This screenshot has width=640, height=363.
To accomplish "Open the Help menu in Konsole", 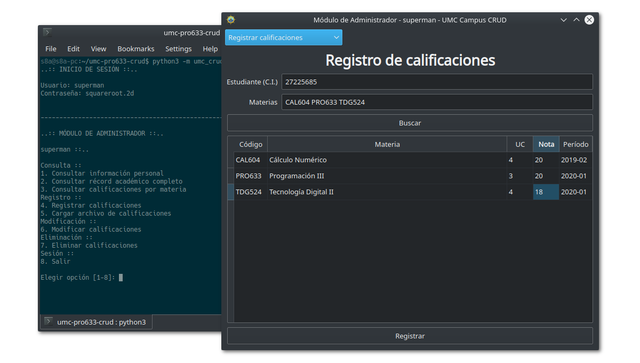I will [x=210, y=49].
